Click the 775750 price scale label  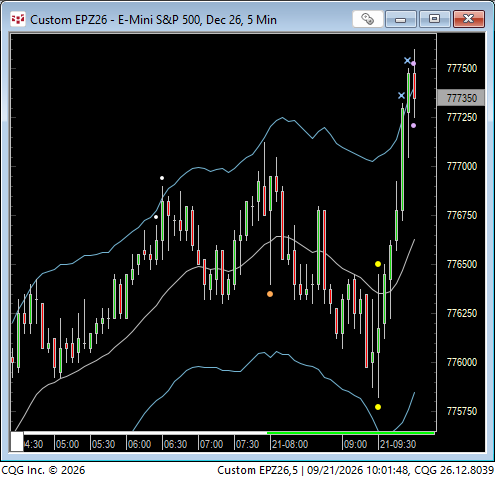(462, 411)
